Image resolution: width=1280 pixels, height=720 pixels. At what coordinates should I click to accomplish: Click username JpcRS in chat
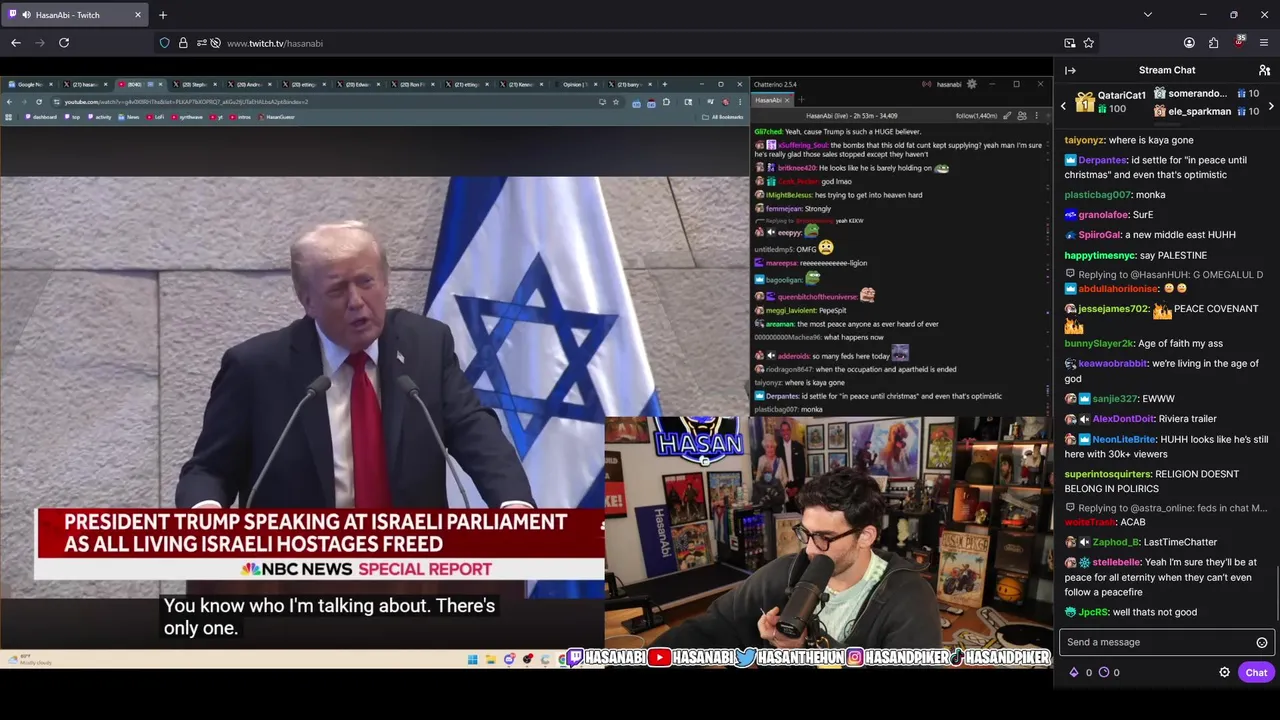tap(1093, 612)
